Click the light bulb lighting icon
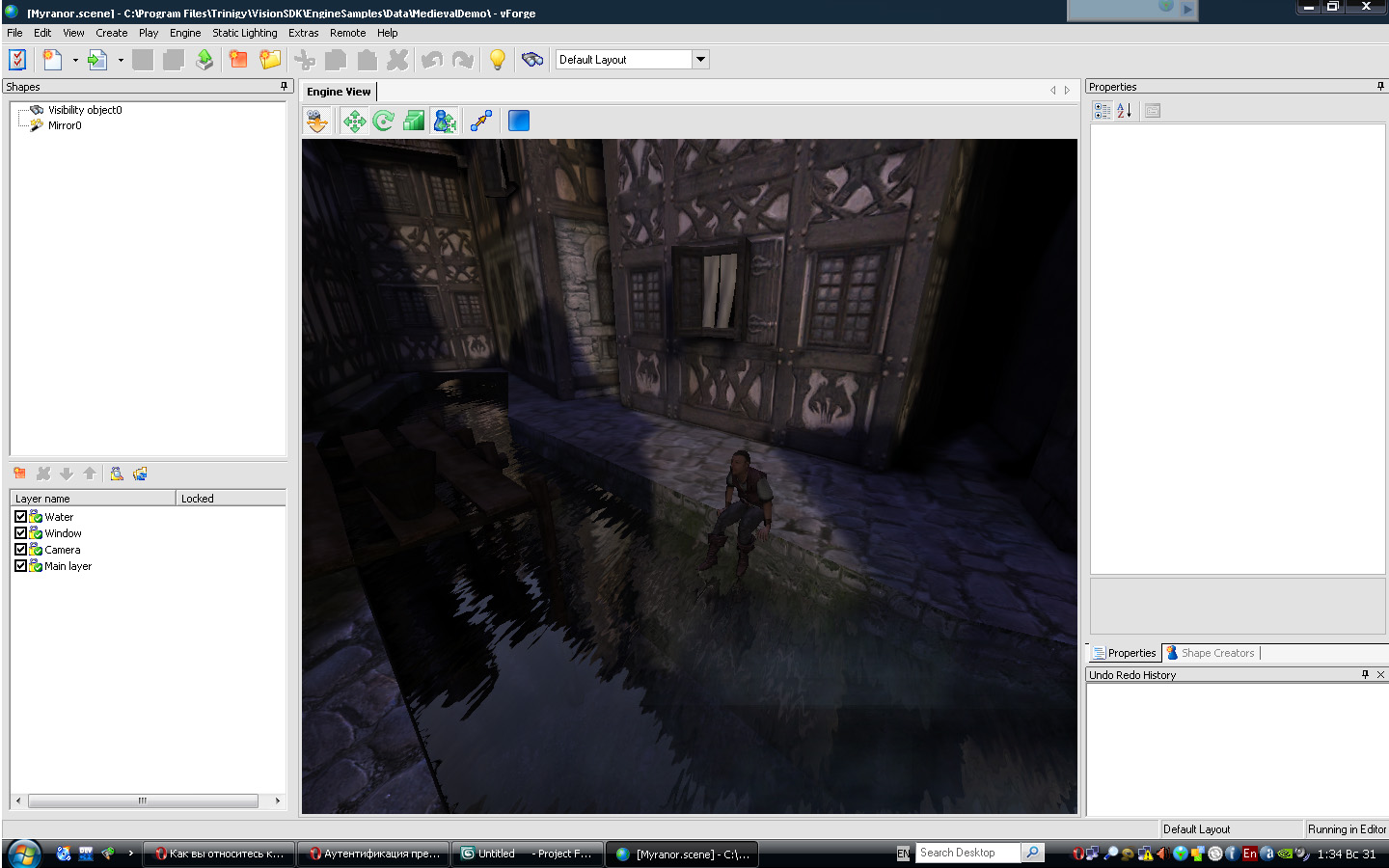The width and height of the screenshot is (1389, 868). [x=498, y=60]
